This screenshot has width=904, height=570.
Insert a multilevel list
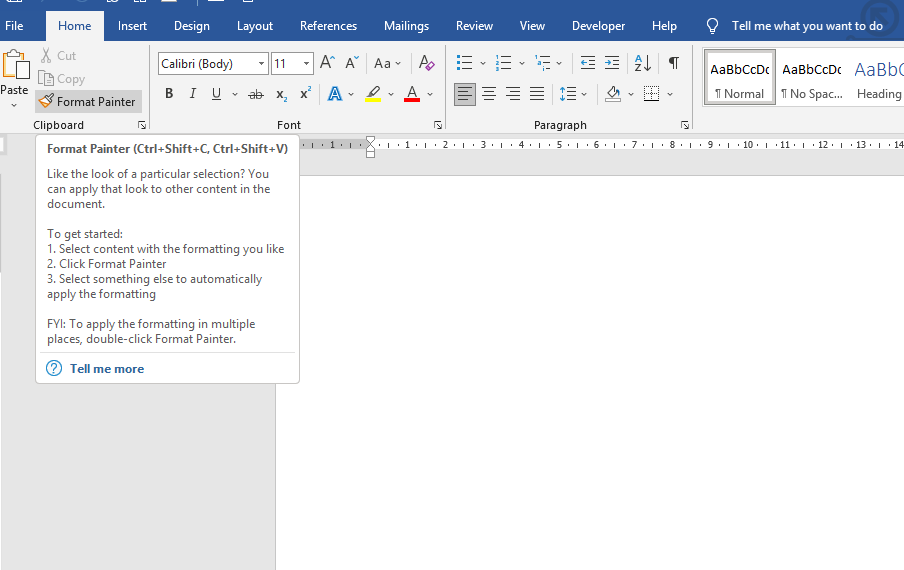(543, 63)
